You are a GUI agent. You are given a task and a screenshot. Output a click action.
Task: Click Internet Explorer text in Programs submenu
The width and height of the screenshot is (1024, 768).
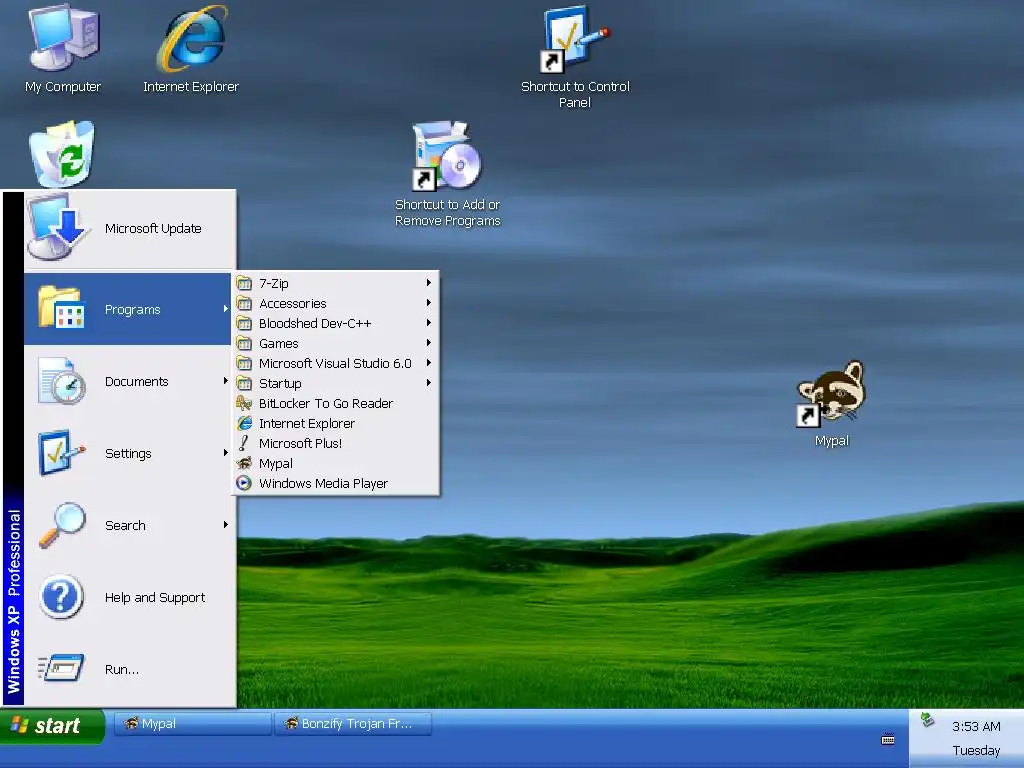point(307,423)
